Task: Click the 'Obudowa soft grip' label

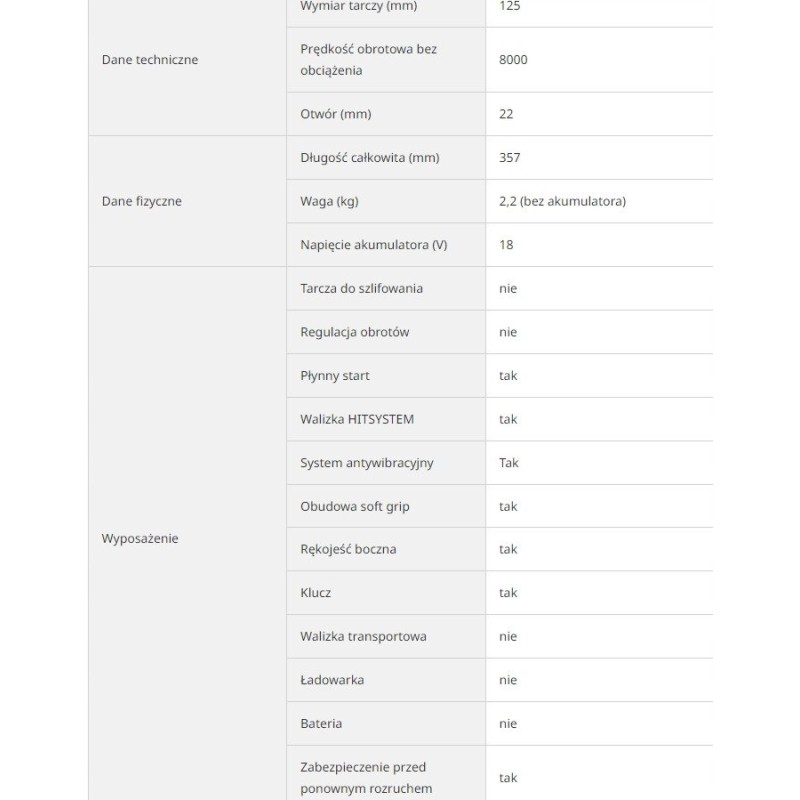Action: [x=354, y=506]
